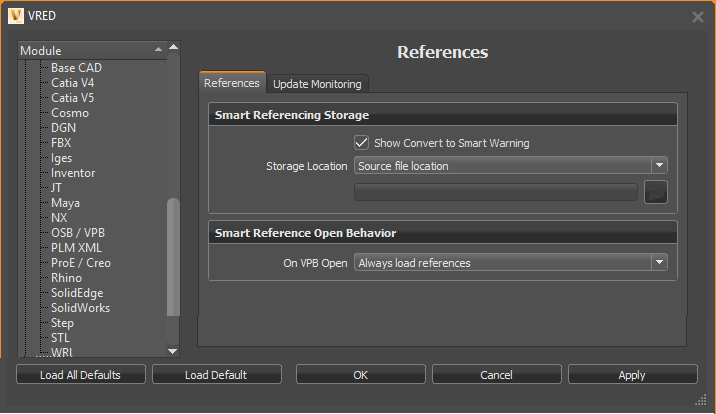The height and width of the screenshot is (414, 716).
Task: Confirm settings with the OK button
Action: coord(360,375)
